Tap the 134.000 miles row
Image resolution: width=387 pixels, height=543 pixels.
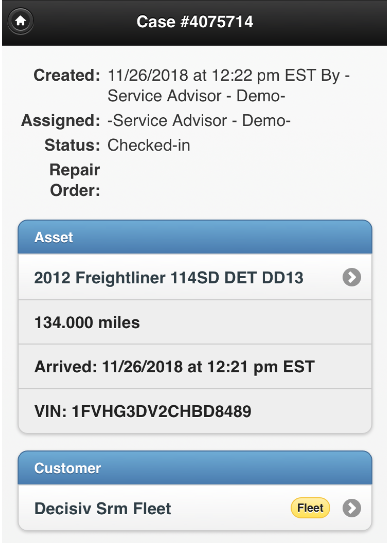click(195, 322)
